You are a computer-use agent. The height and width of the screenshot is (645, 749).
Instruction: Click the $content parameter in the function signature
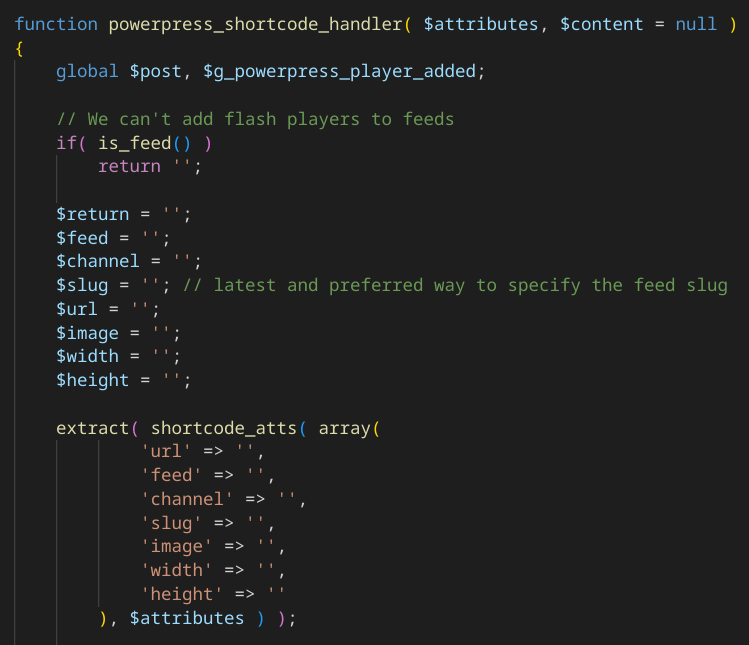point(601,23)
